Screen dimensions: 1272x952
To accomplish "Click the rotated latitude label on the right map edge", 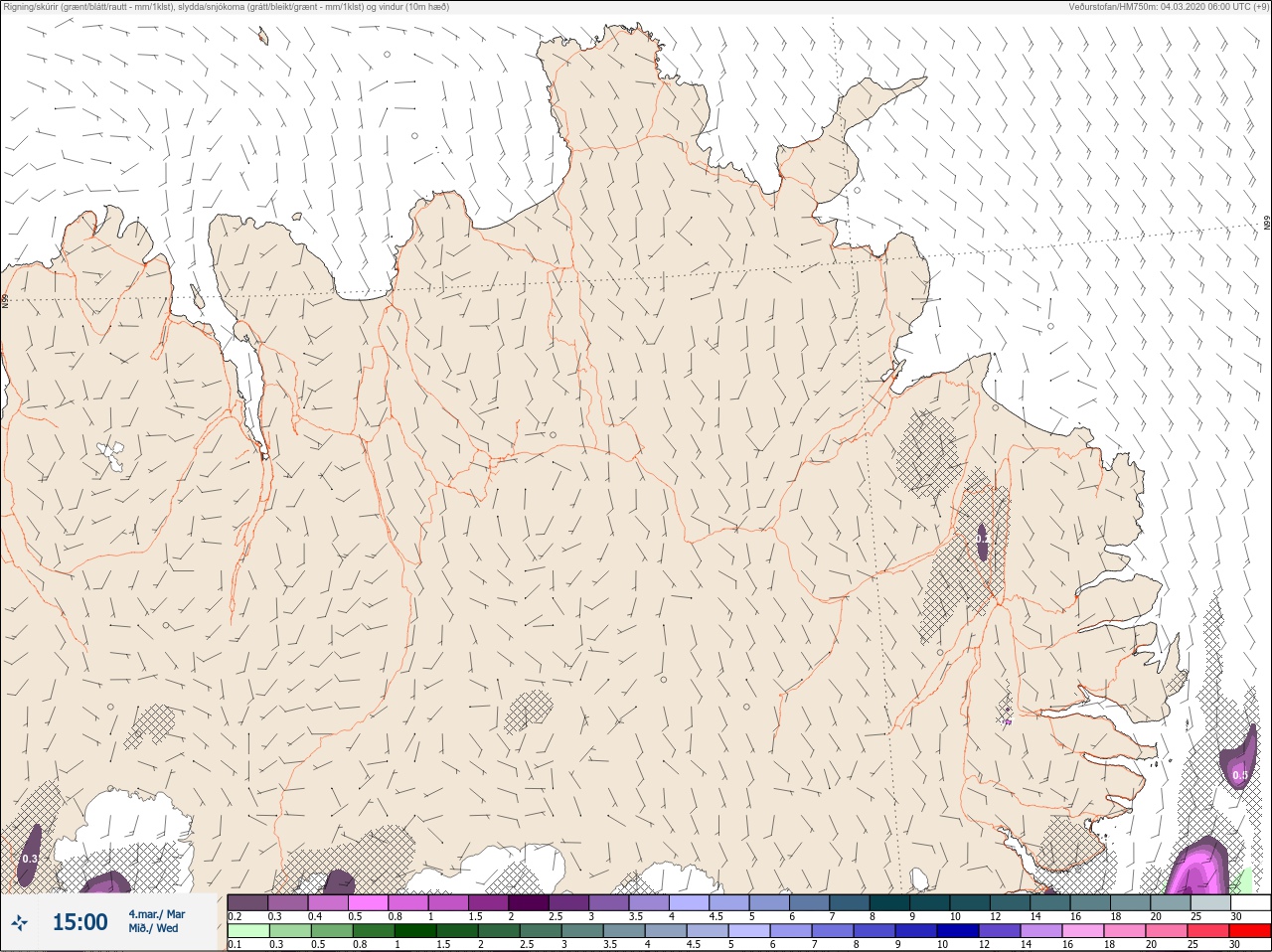I will pos(1267,225).
